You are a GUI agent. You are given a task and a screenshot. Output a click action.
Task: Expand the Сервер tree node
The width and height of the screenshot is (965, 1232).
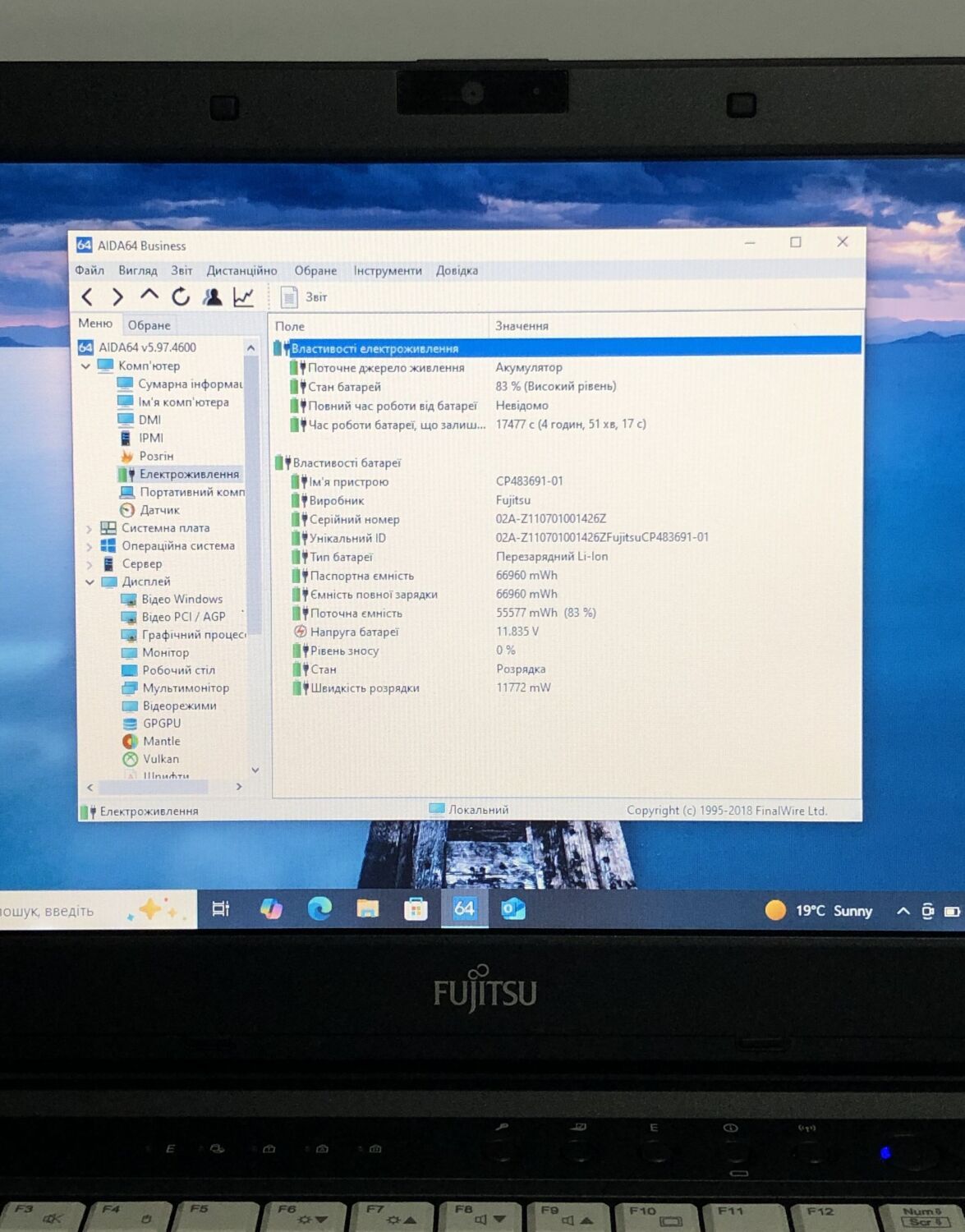[x=90, y=564]
